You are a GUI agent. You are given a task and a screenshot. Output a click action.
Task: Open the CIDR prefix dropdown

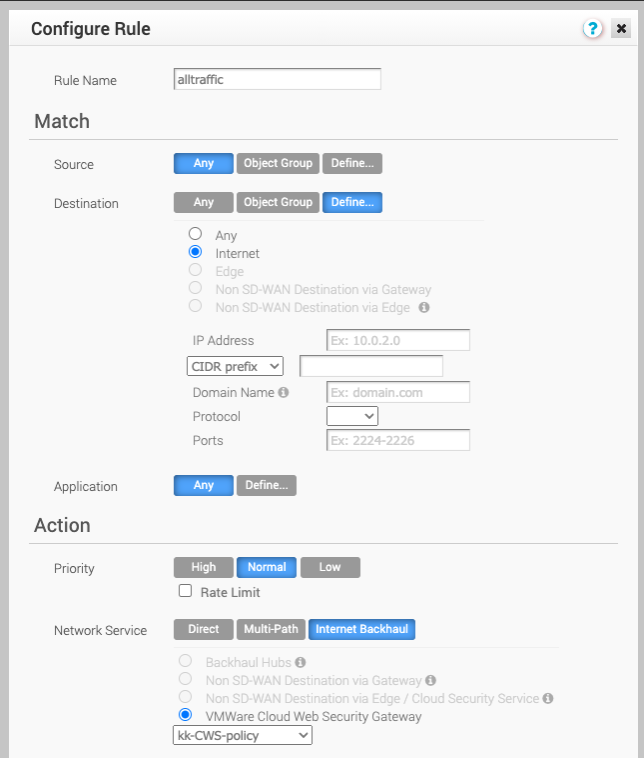[235, 366]
